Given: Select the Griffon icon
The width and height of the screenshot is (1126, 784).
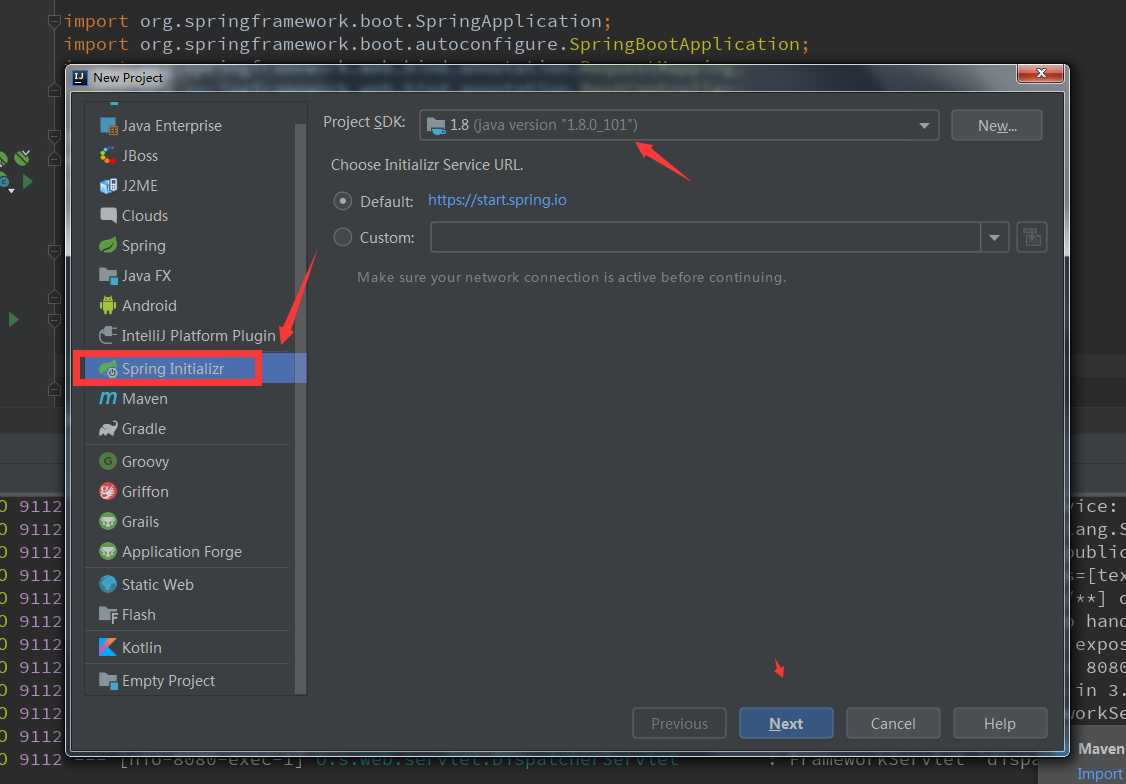Looking at the screenshot, I should [x=108, y=492].
